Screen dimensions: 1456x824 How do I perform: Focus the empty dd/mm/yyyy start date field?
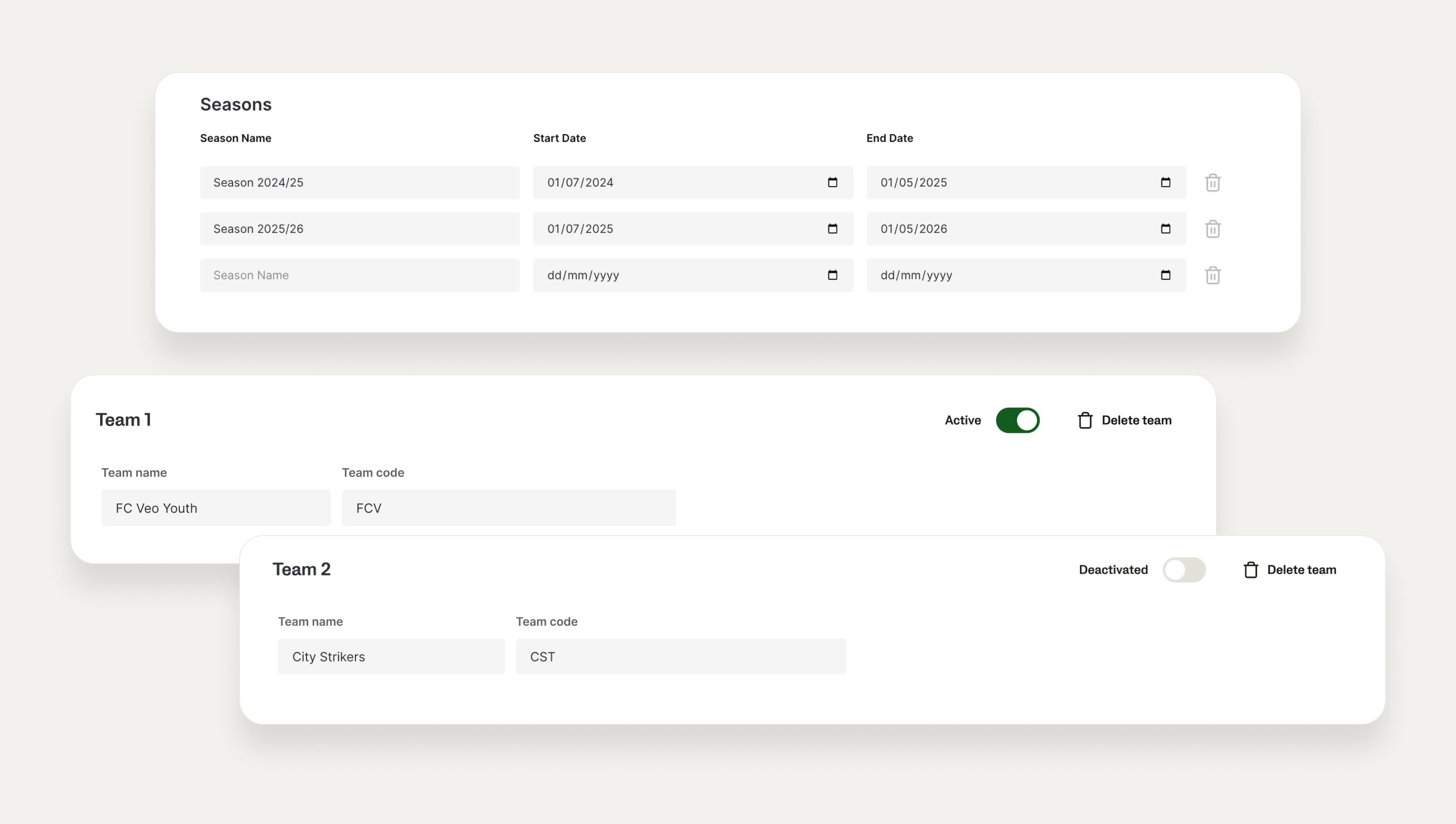pyautogui.click(x=693, y=275)
